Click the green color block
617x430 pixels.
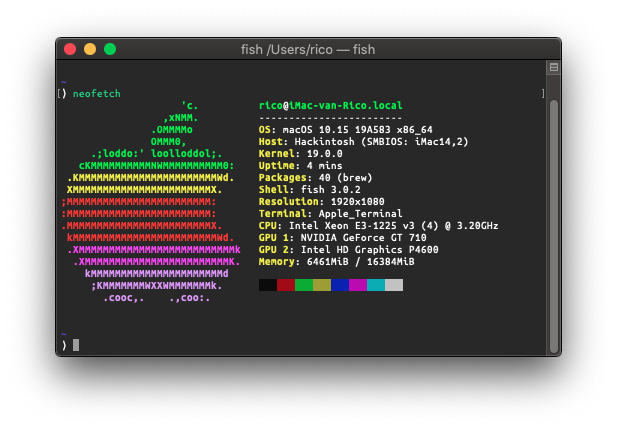[x=304, y=285]
